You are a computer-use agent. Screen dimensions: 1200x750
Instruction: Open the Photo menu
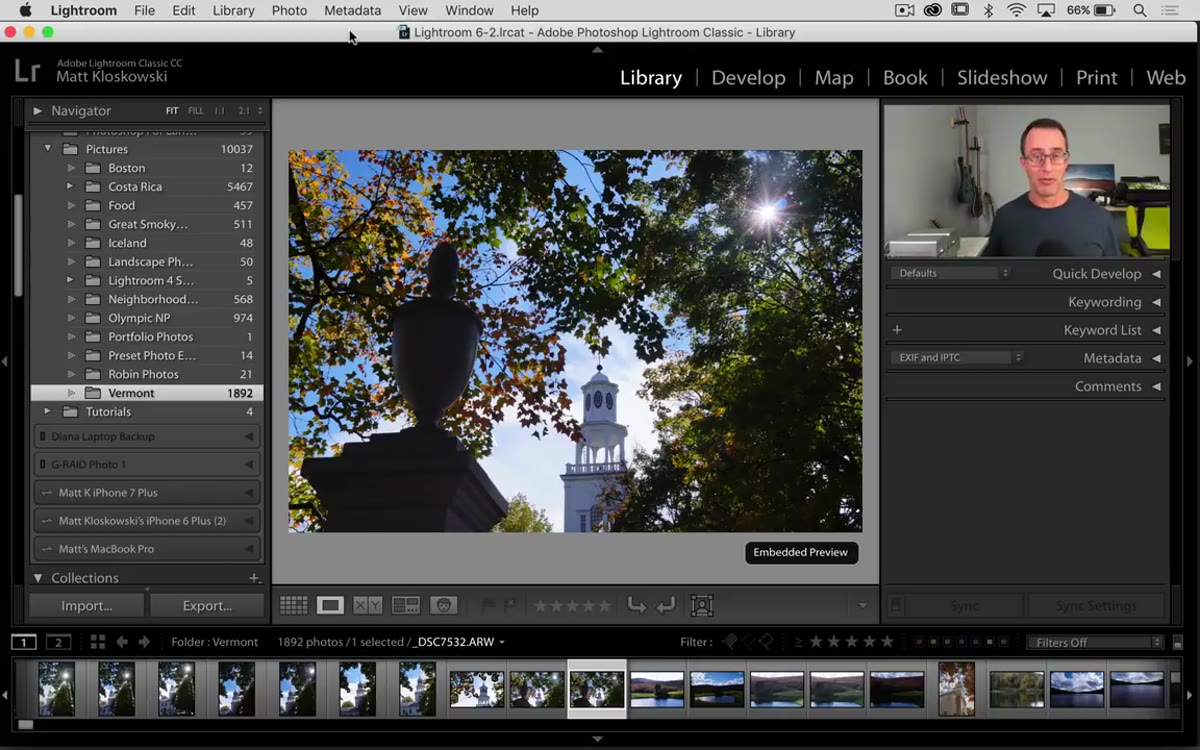pos(289,10)
